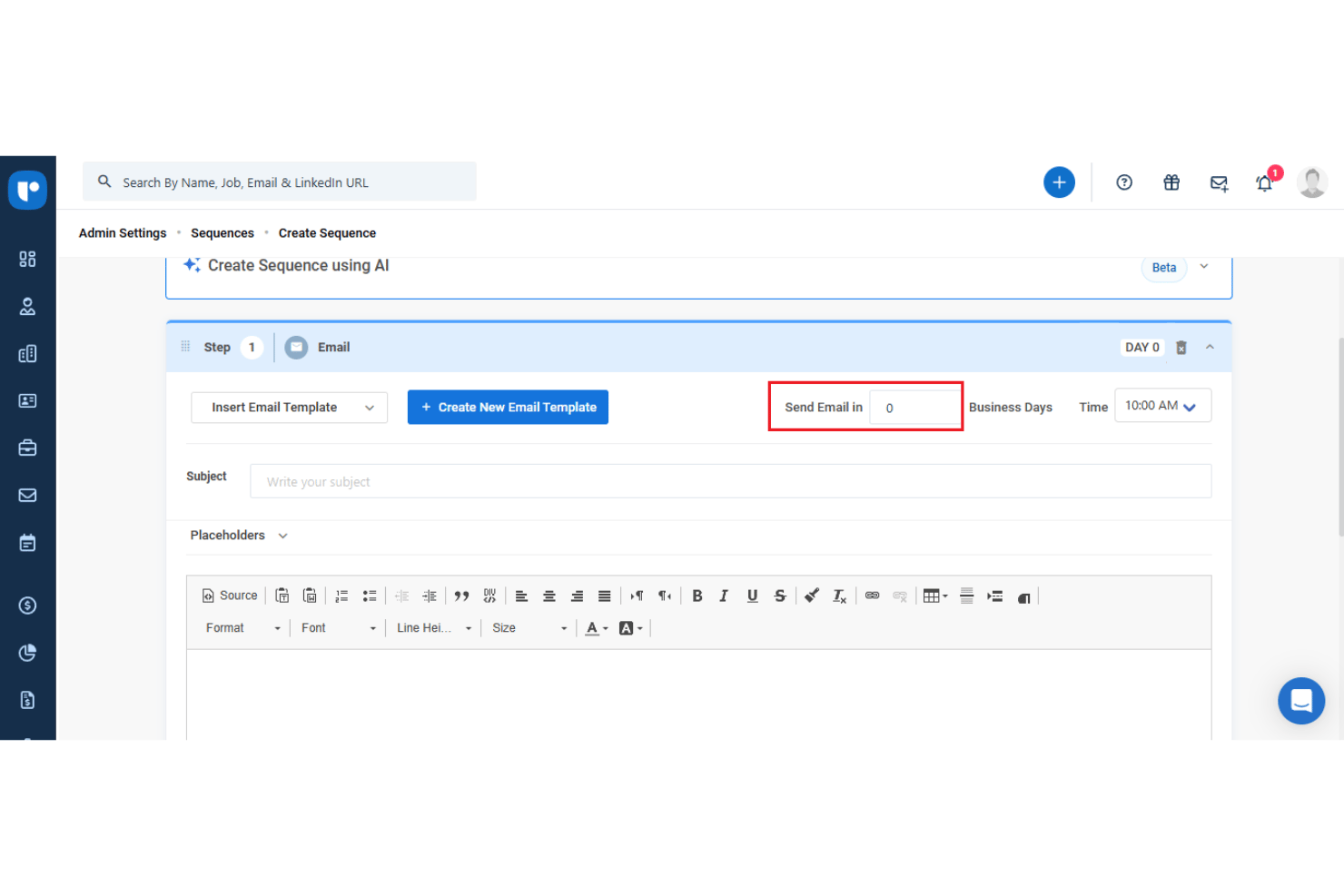Click the indent block icon after horizontal line
The width and height of the screenshot is (1344, 896).
tap(995, 596)
